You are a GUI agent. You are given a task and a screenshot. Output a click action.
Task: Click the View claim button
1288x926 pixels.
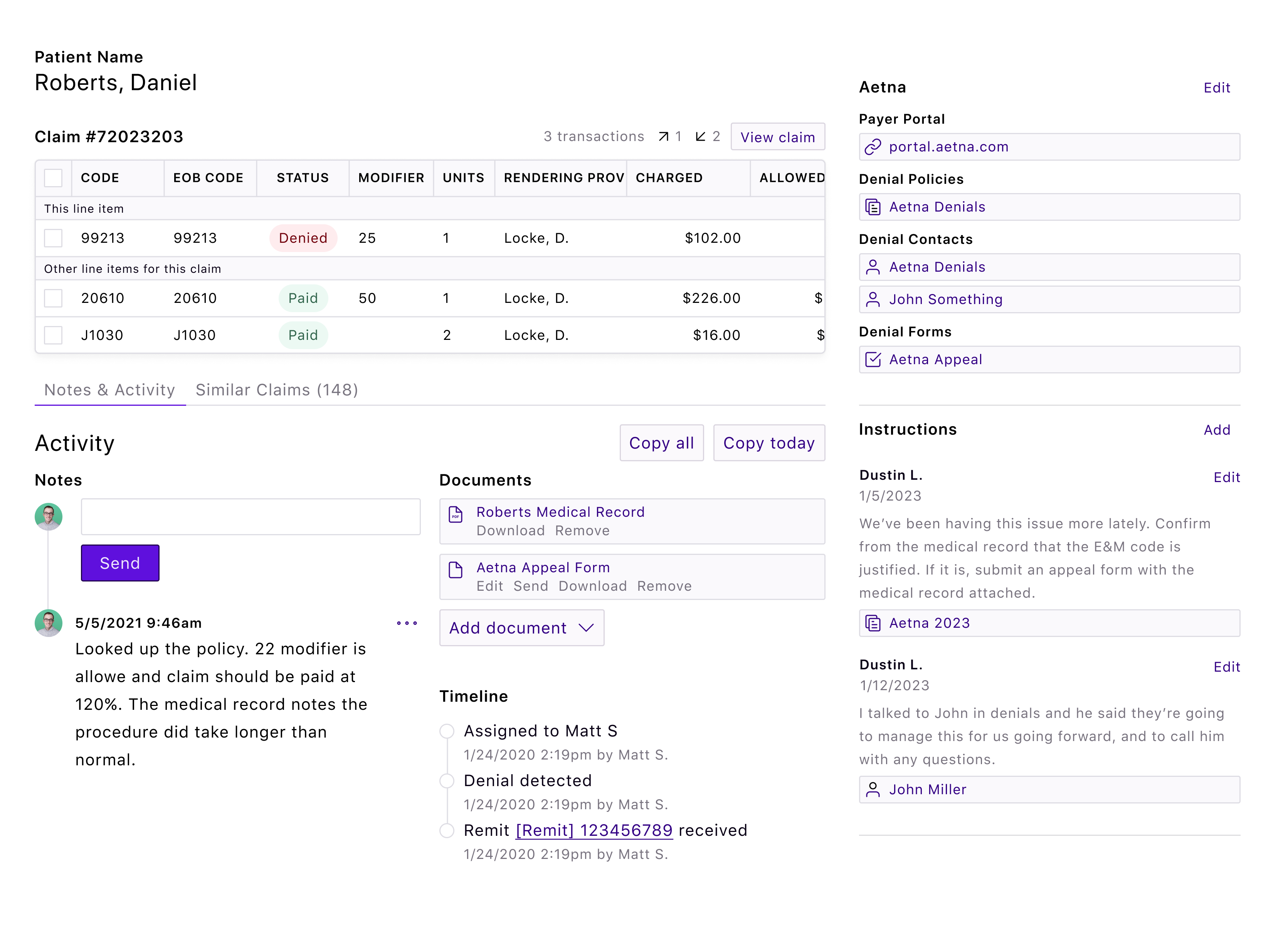[x=777, y=137]
